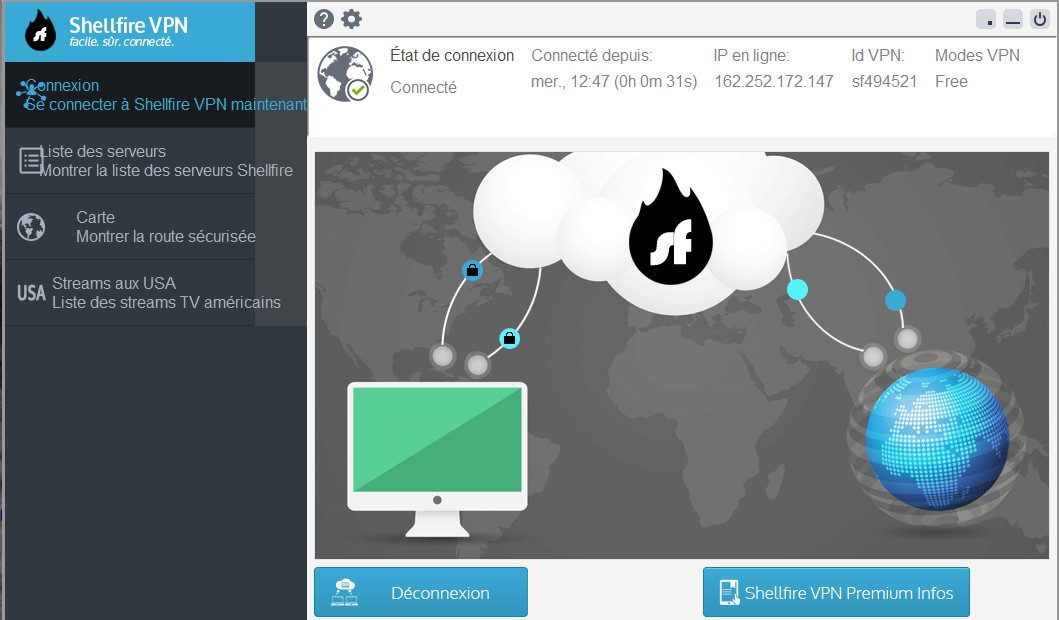This screenshot has width=1059, height=620.
Task: Click the État de connexion label
Action: 452,55
